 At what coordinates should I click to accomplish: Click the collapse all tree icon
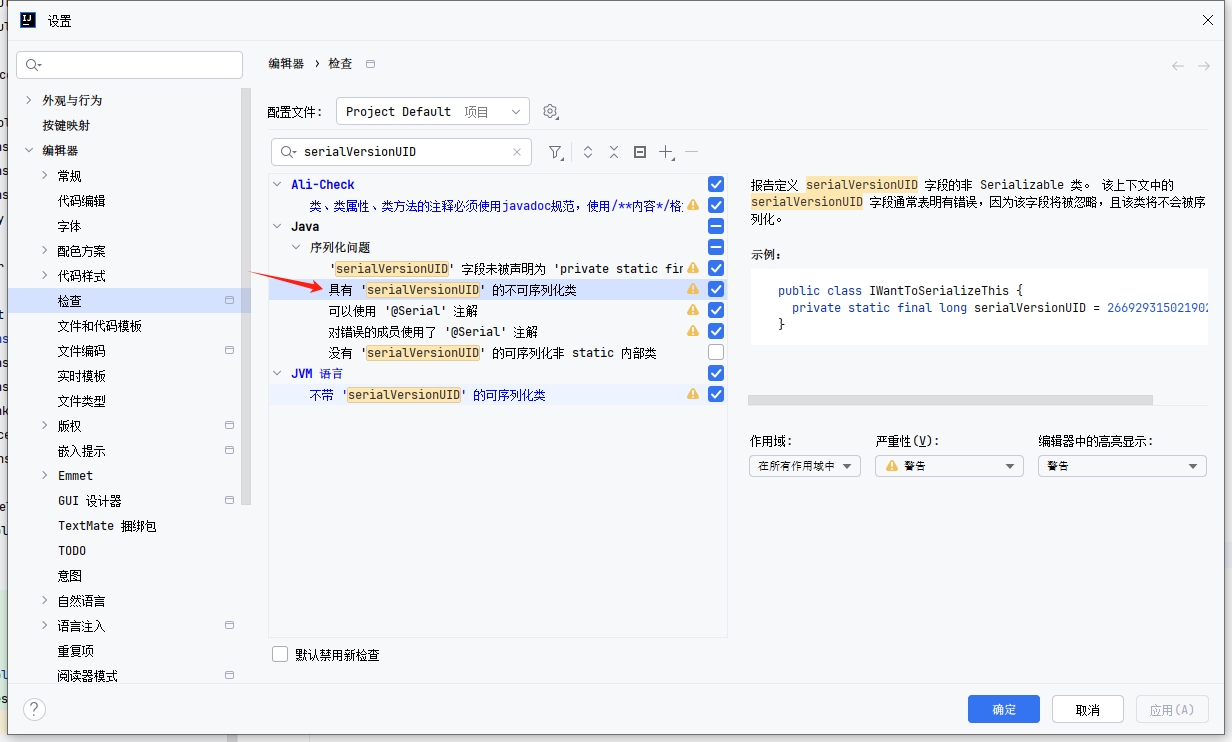(x=613, y=152)
